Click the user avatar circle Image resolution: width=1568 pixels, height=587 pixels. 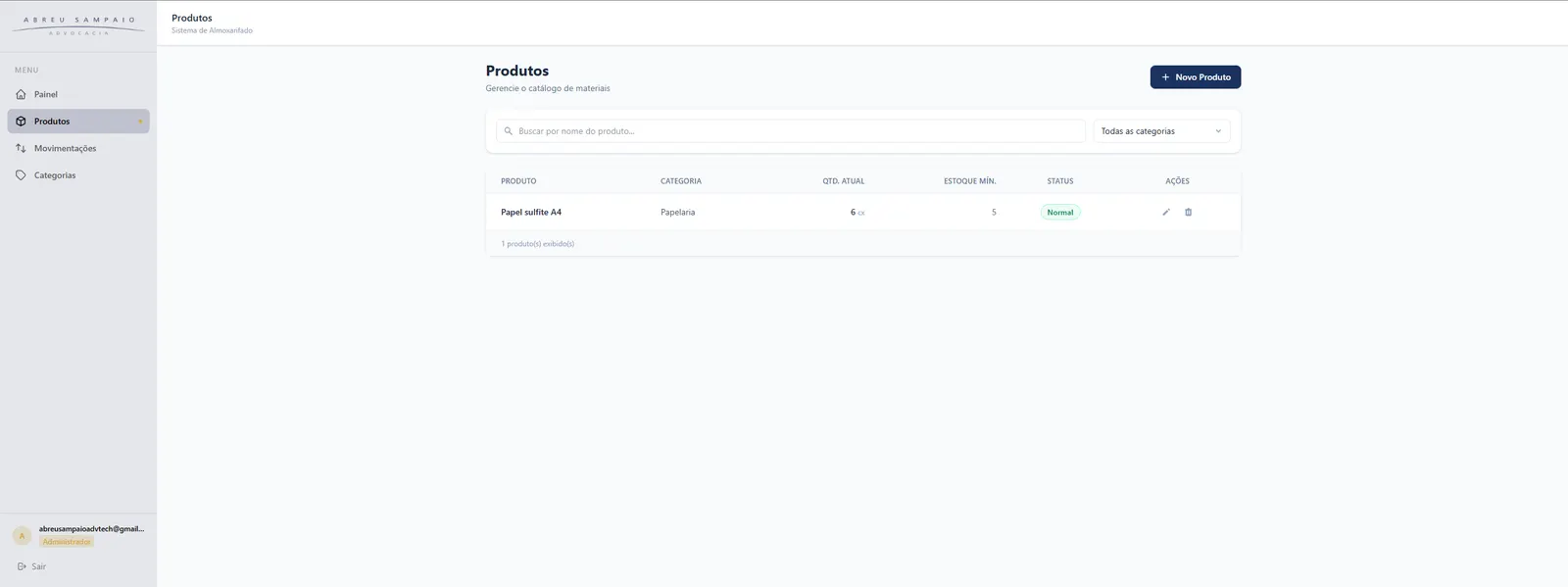(x=22, y=535)
